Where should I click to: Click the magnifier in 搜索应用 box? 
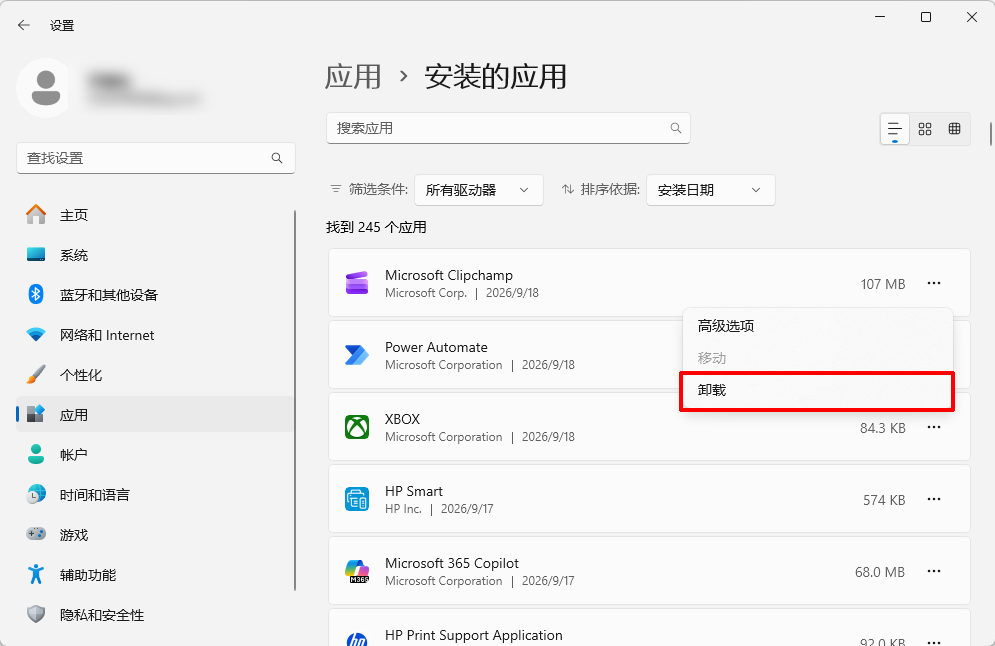tap(676, 128)
